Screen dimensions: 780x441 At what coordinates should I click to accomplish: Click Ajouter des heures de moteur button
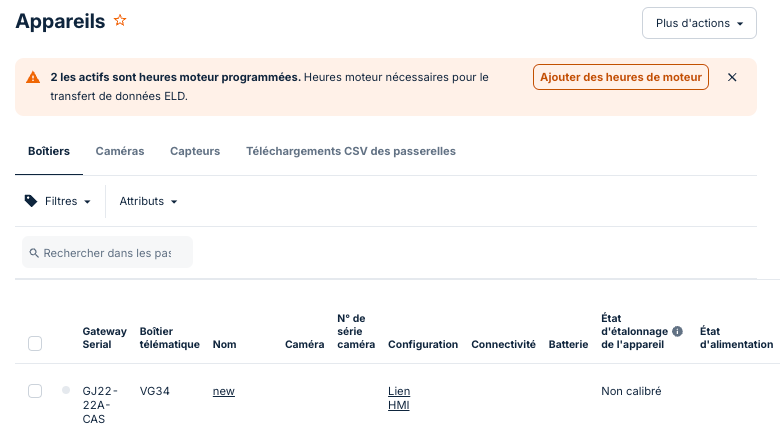(621, 77)
